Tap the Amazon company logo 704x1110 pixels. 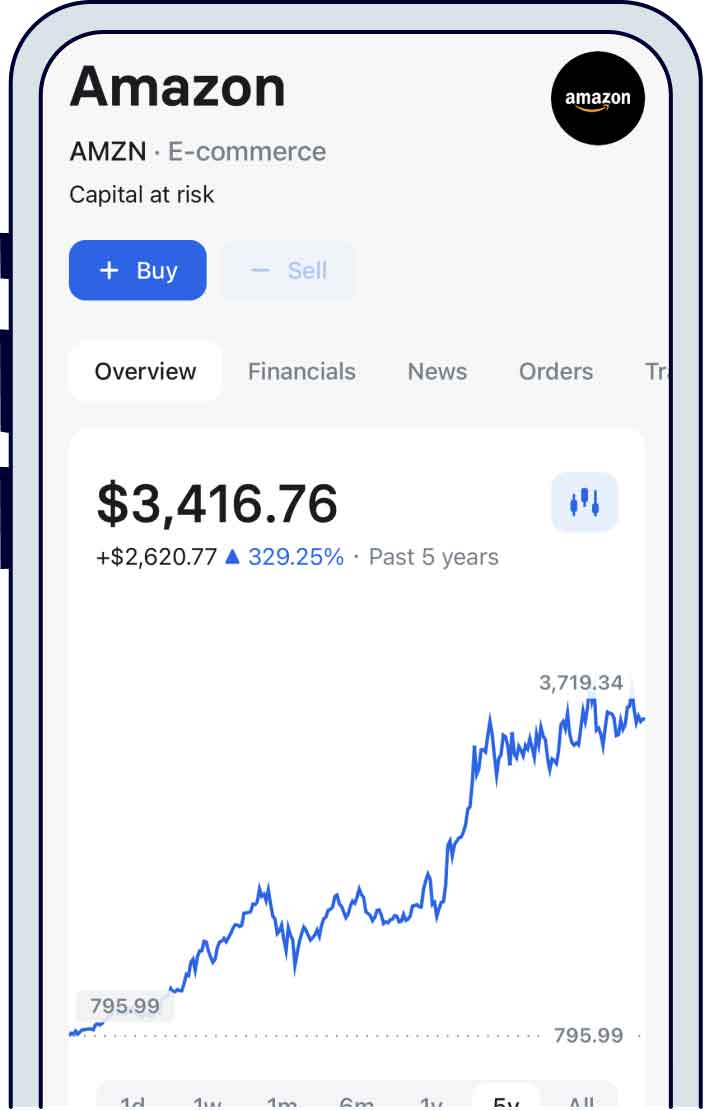tap(598, 99)
